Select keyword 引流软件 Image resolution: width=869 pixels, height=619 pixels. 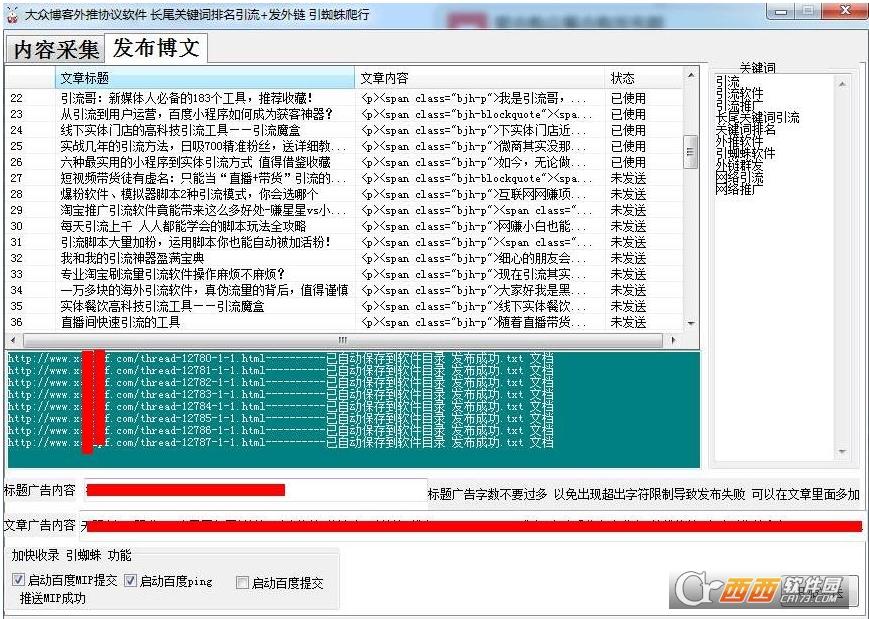tap(739, 94)
